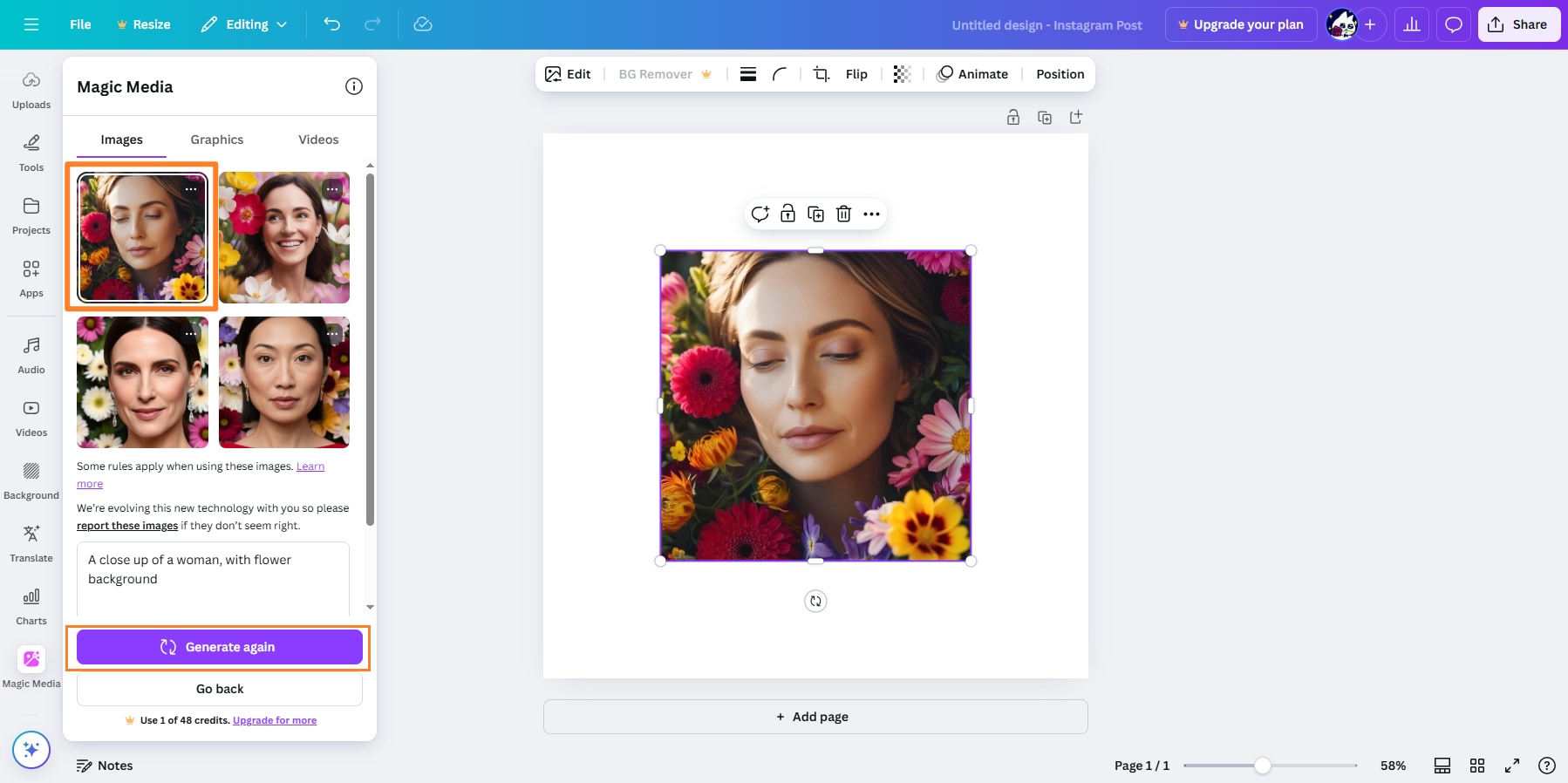The height and width of the screenshot is (783, 1568).
Task: Show Magic Media info icon
Action: [x=353, y=86]
